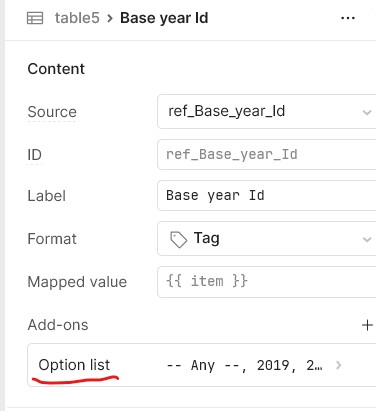Open the ref_Base_year_Id source combo box
376x411 pixels.
click(x=267, y=112)
